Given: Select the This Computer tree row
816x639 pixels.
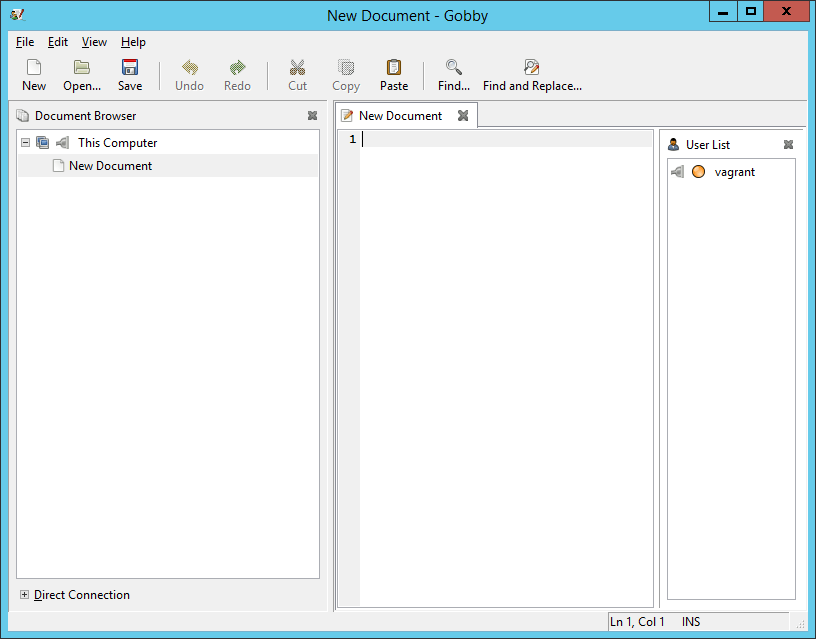Looking at the screenshot, I should pyautogui.click(x=168, y=143).
